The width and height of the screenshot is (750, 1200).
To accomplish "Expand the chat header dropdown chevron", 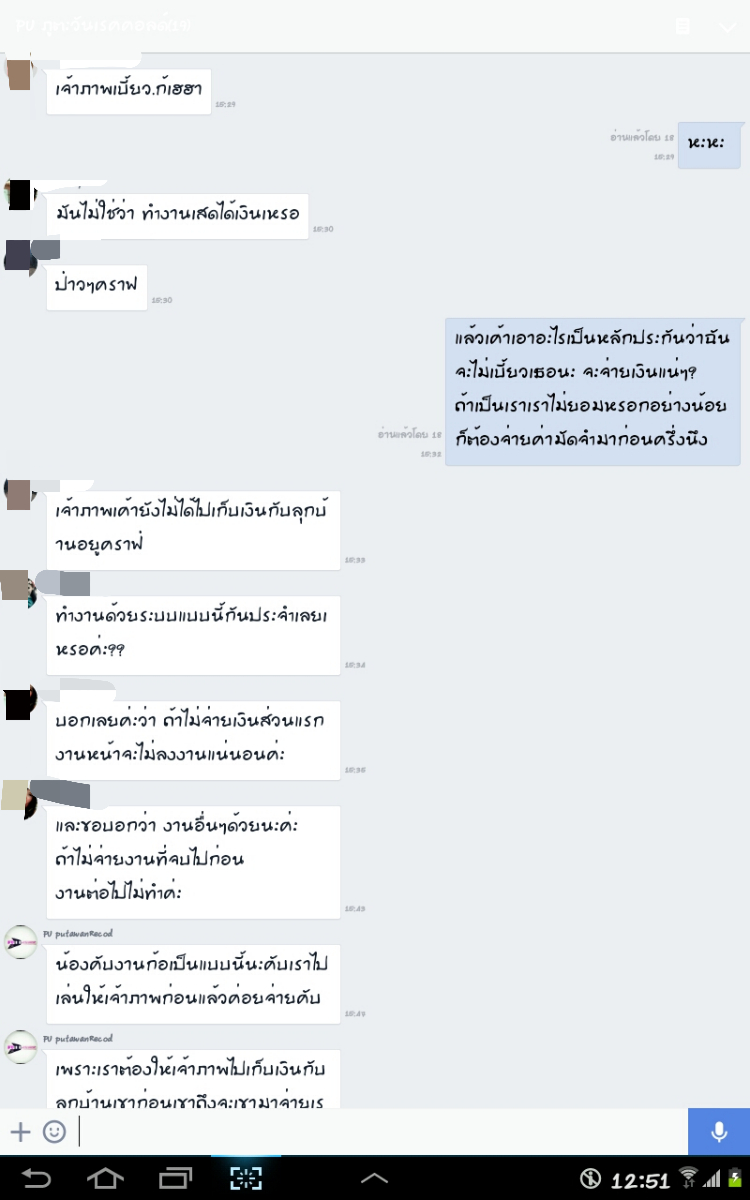I will (x=727, y=27).
